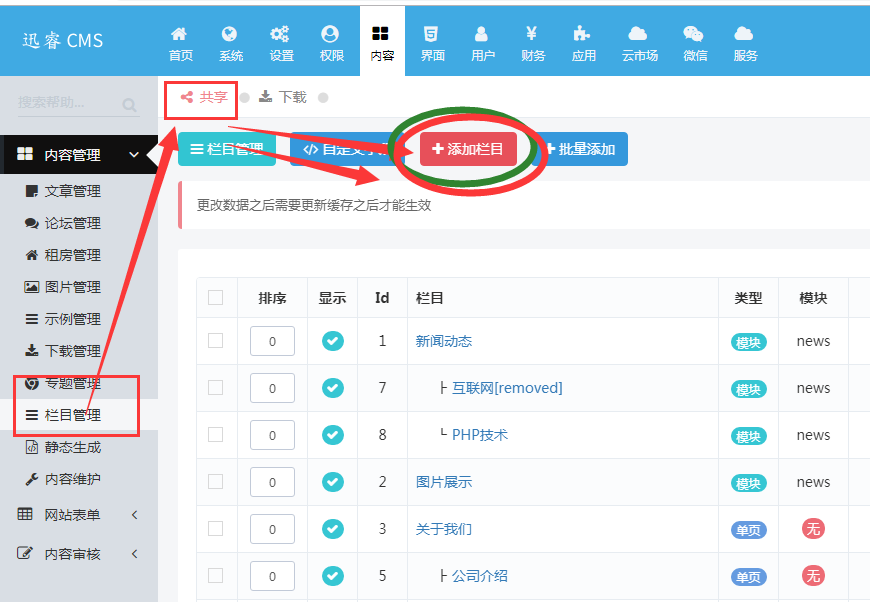Click the sort order field for 新闻动态

(272, 341)
